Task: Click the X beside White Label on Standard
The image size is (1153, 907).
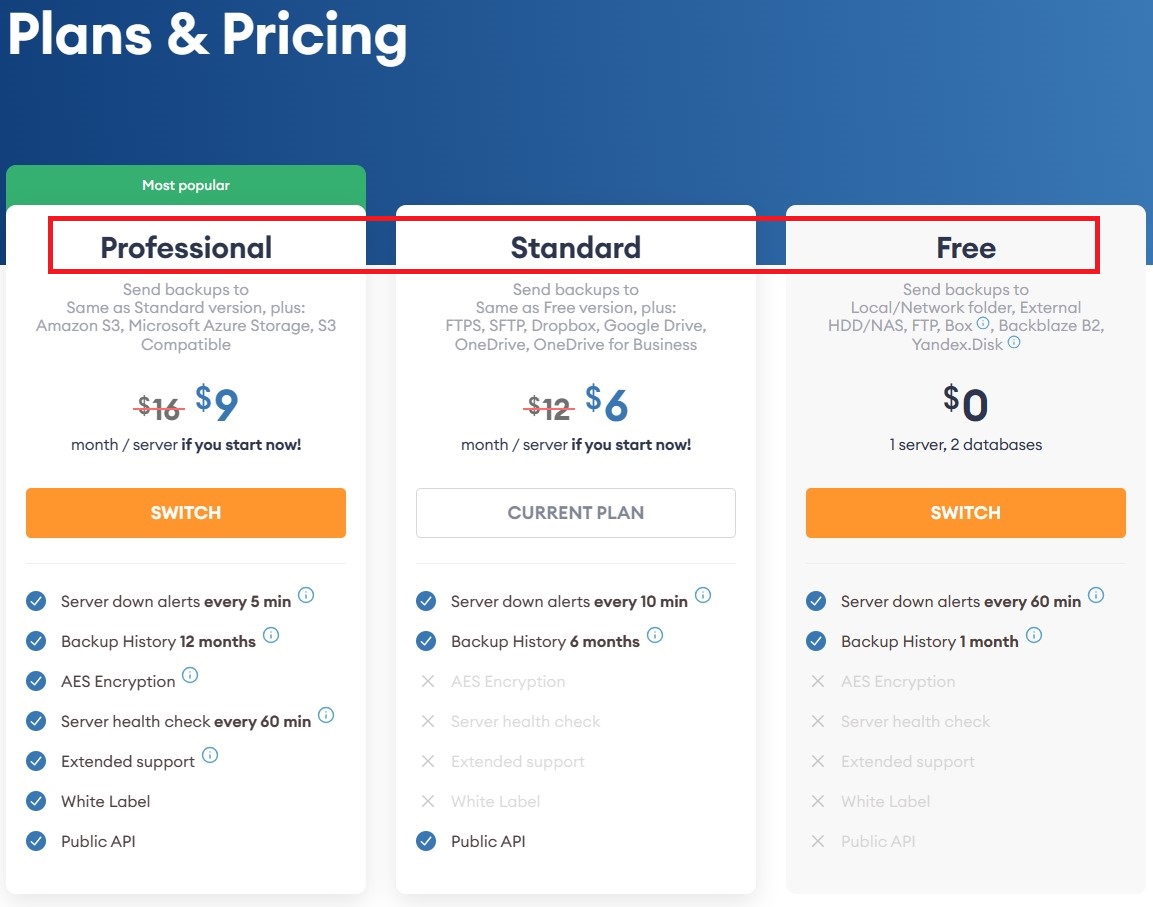Action: [x=426, y=801]
